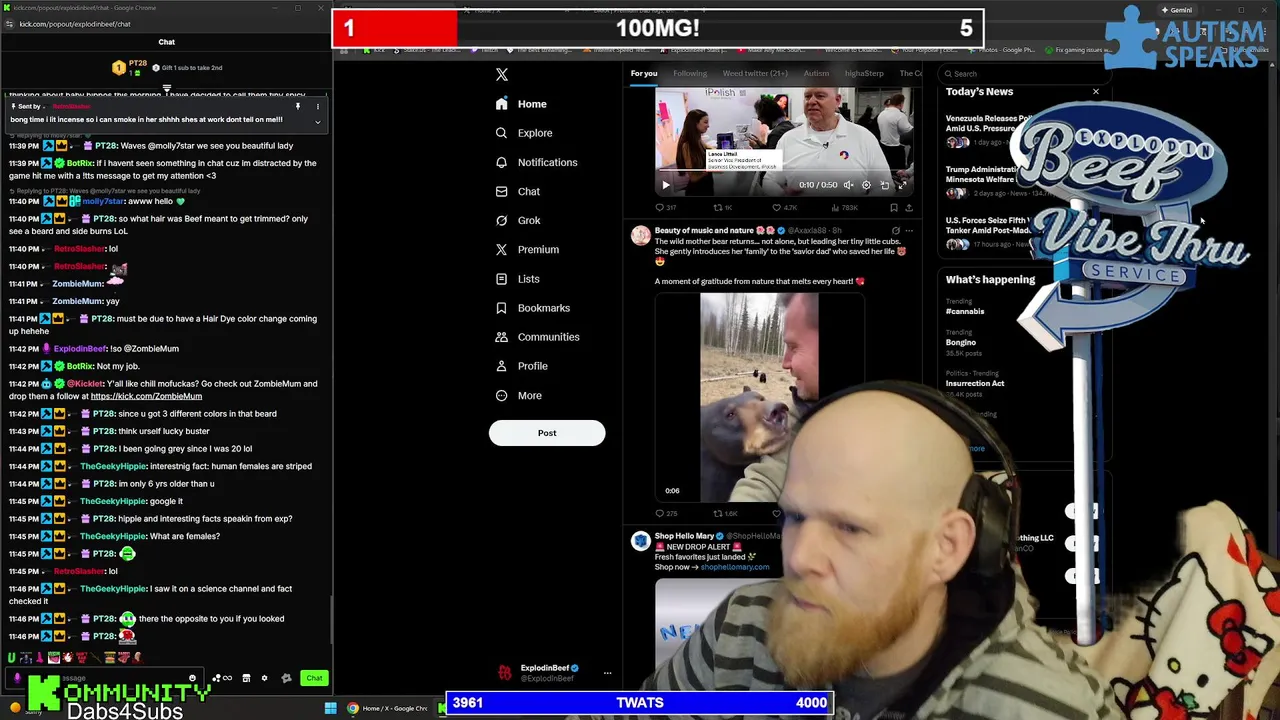Click the X logo above the sidebar
Viewport: 1280px width, 720px height.
pos(502,75)
